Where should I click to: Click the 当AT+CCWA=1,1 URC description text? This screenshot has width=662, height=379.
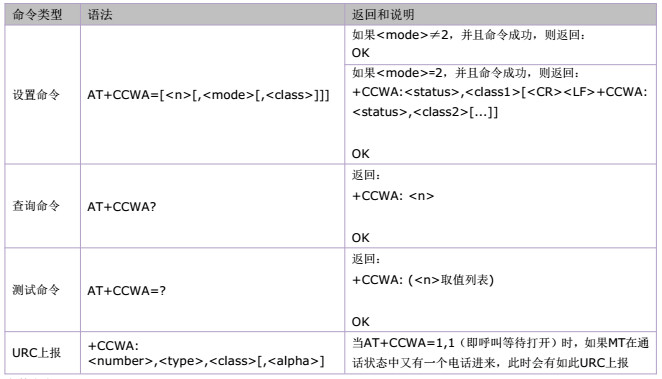click(x=500, y=352)
